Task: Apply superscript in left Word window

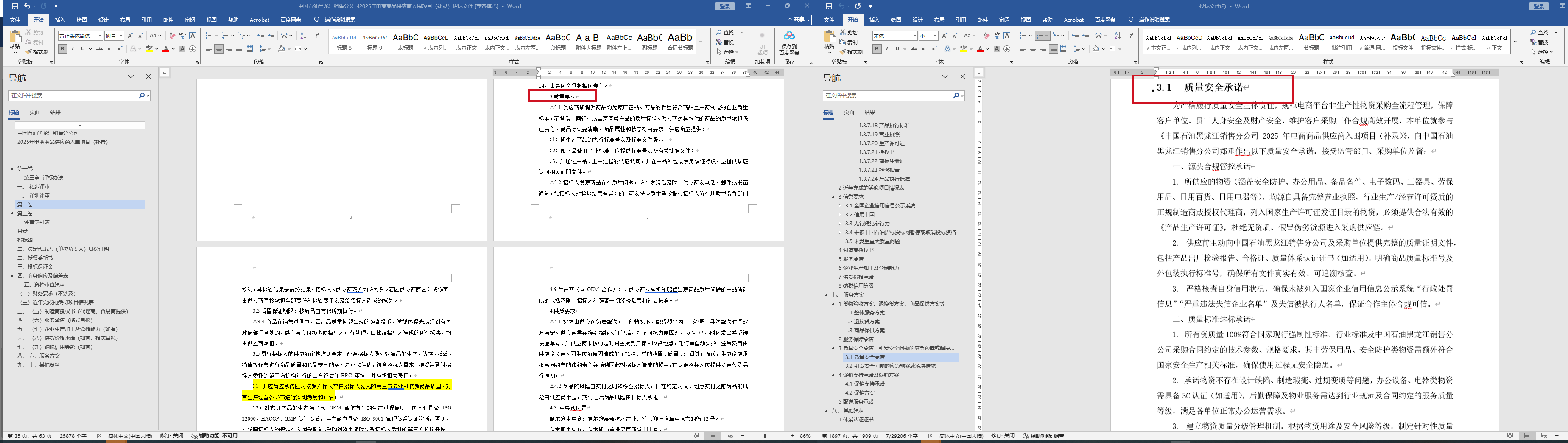Action: click(119, 49)
